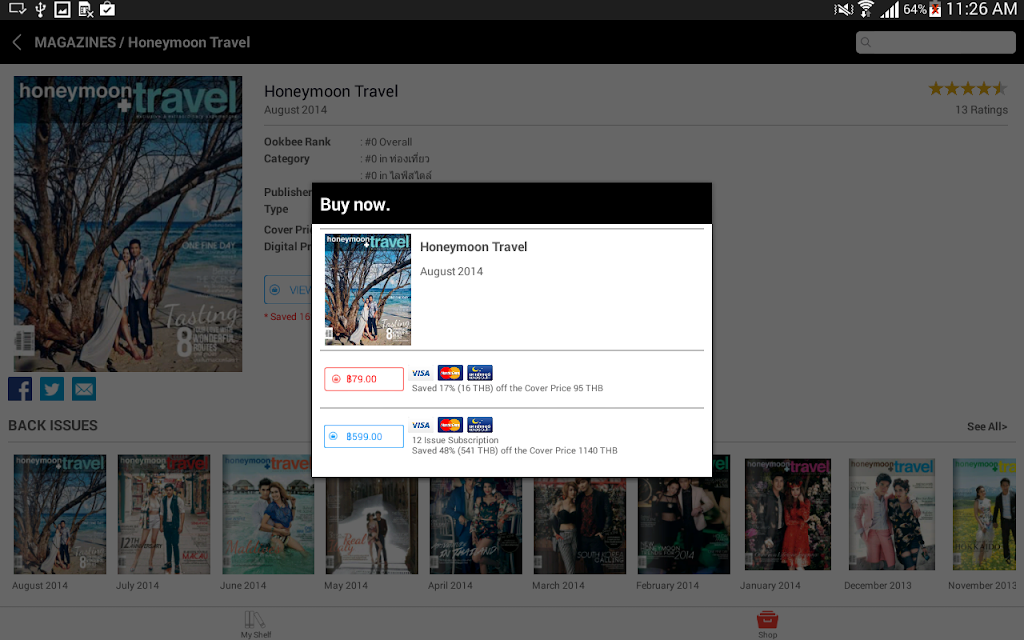The image size is (1024, 640).
Task: Click the search magnifier icon
Action: click(866, 42)
